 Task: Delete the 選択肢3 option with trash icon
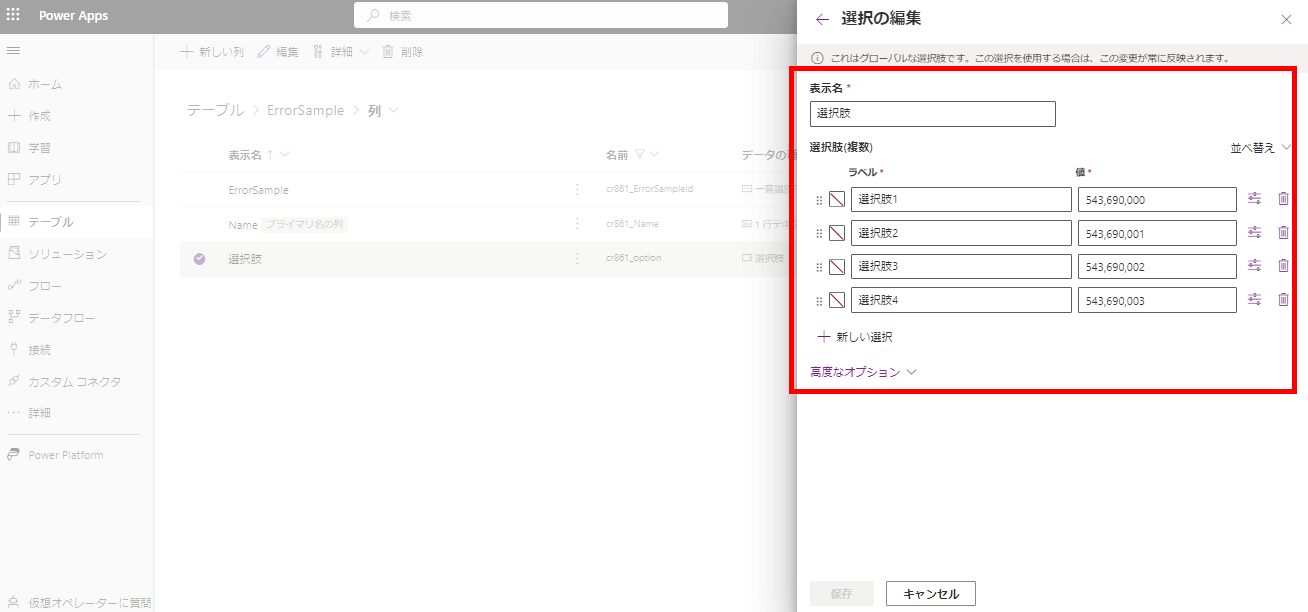pos(1283,266)
